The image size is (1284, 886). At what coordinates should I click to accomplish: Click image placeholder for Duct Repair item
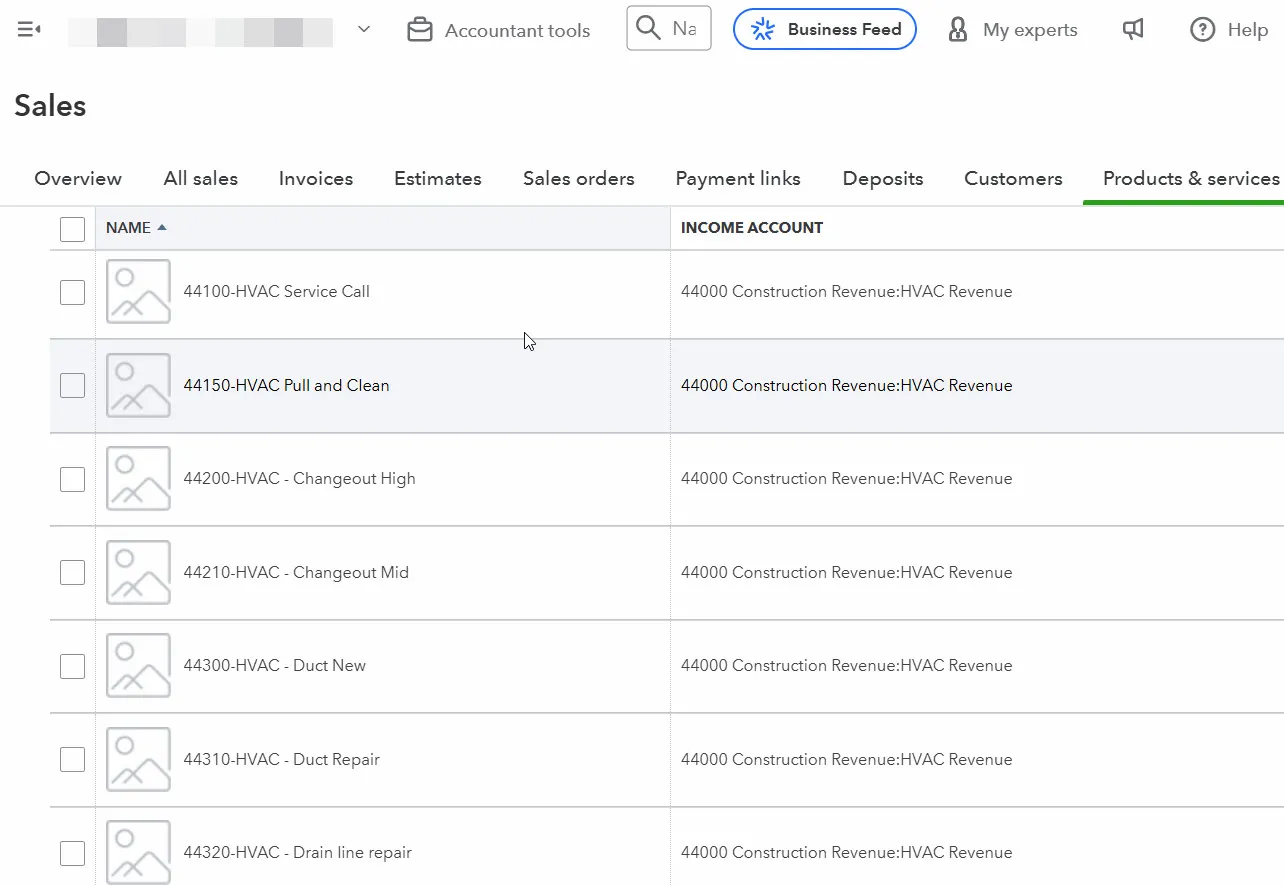coord(138,760)
